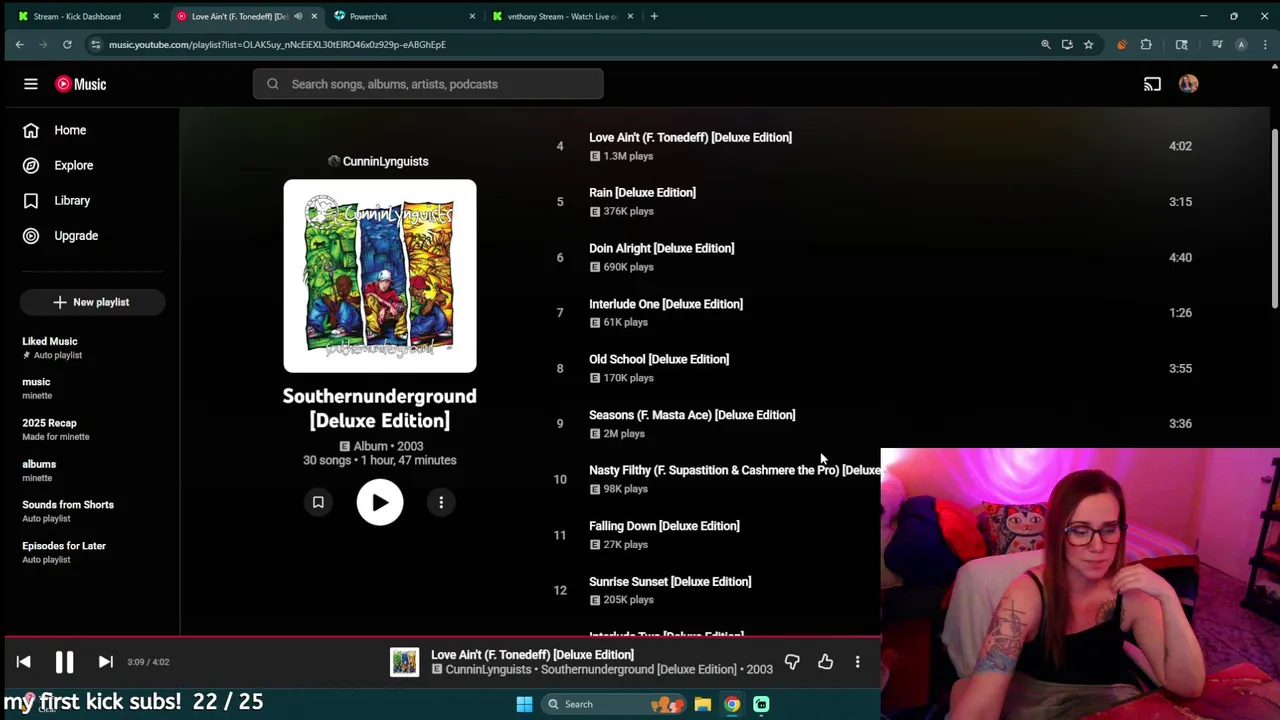Click the Southernunderground album cover
Image resolution: width=1280 pixels, height=720 pixels.
pyautogui.click(x=380, y=276)
